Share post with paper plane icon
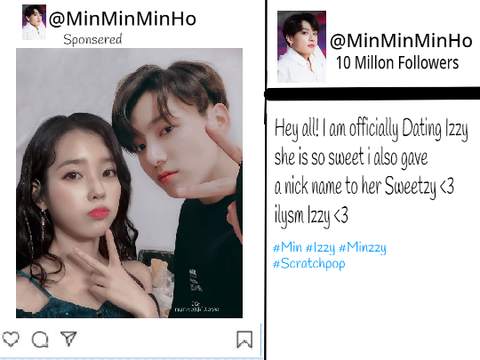Image resolution: width=480 pixels, height=360 pixels. point(69,338)
